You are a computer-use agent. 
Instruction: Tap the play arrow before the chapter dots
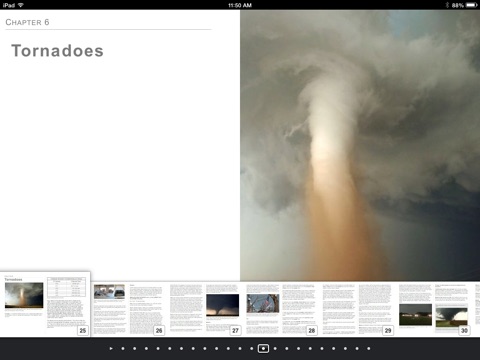click(x=111, y=349)
